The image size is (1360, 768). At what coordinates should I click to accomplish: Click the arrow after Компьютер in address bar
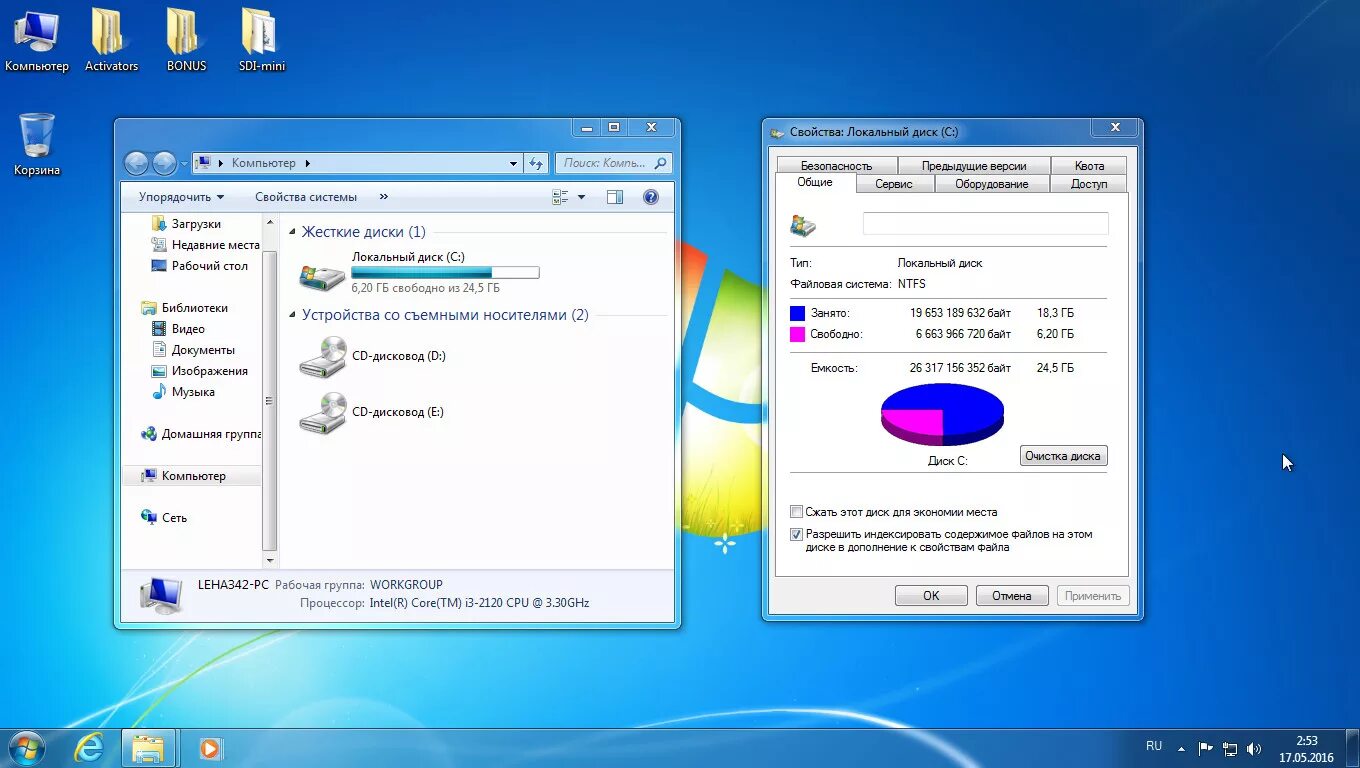[x=308, y=163]
